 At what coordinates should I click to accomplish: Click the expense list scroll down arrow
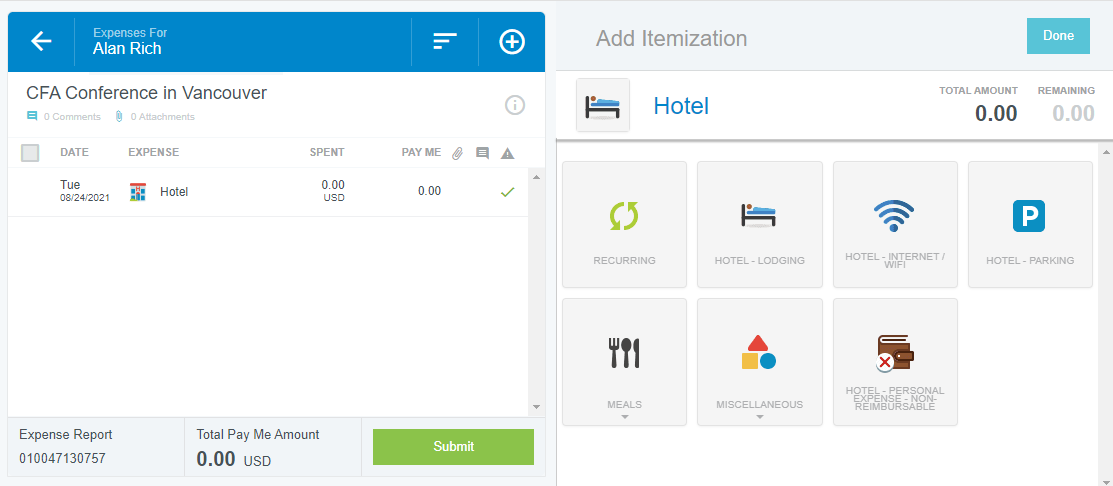[x=536, y=407]
